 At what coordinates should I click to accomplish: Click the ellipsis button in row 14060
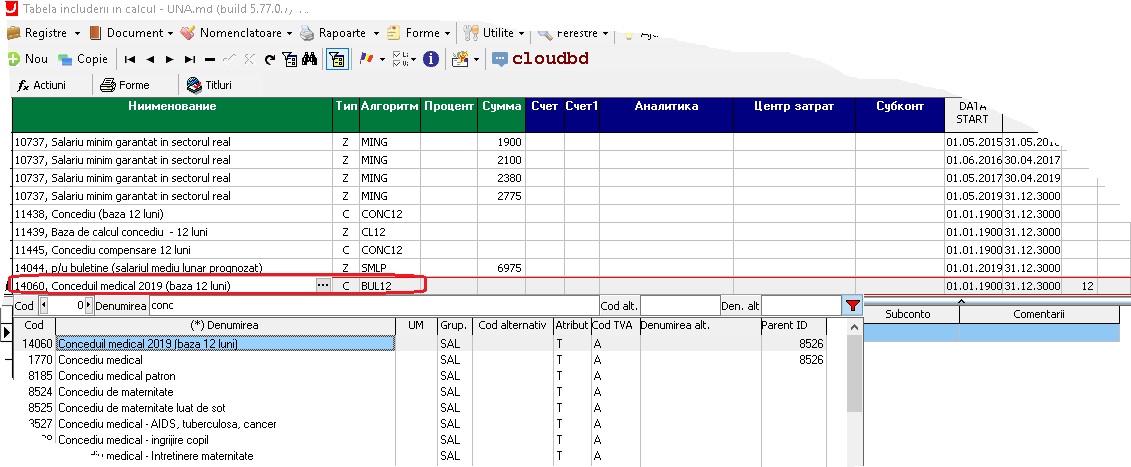[323, 286]
